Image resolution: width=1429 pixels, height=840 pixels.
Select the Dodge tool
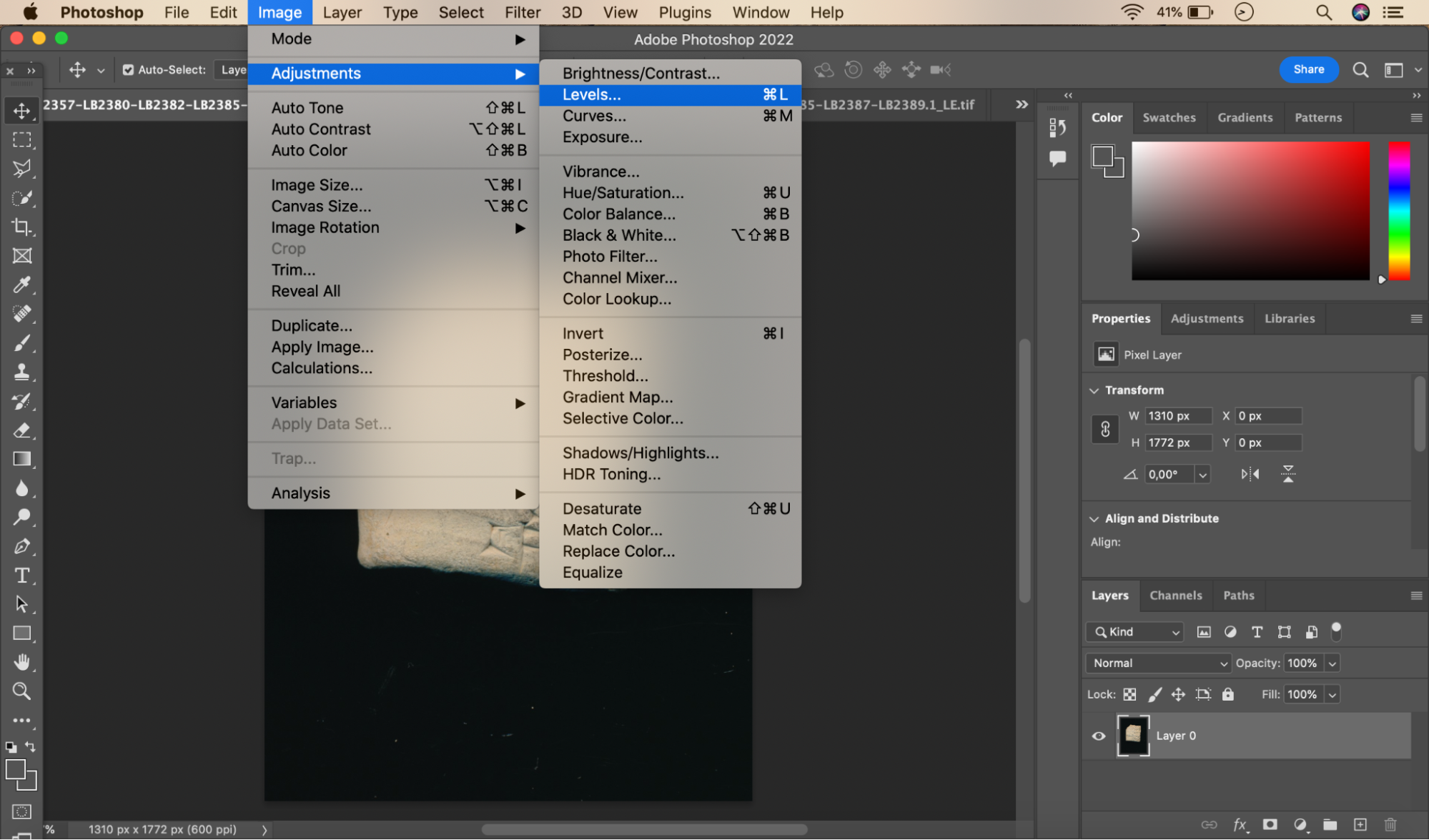coord(21,517)
